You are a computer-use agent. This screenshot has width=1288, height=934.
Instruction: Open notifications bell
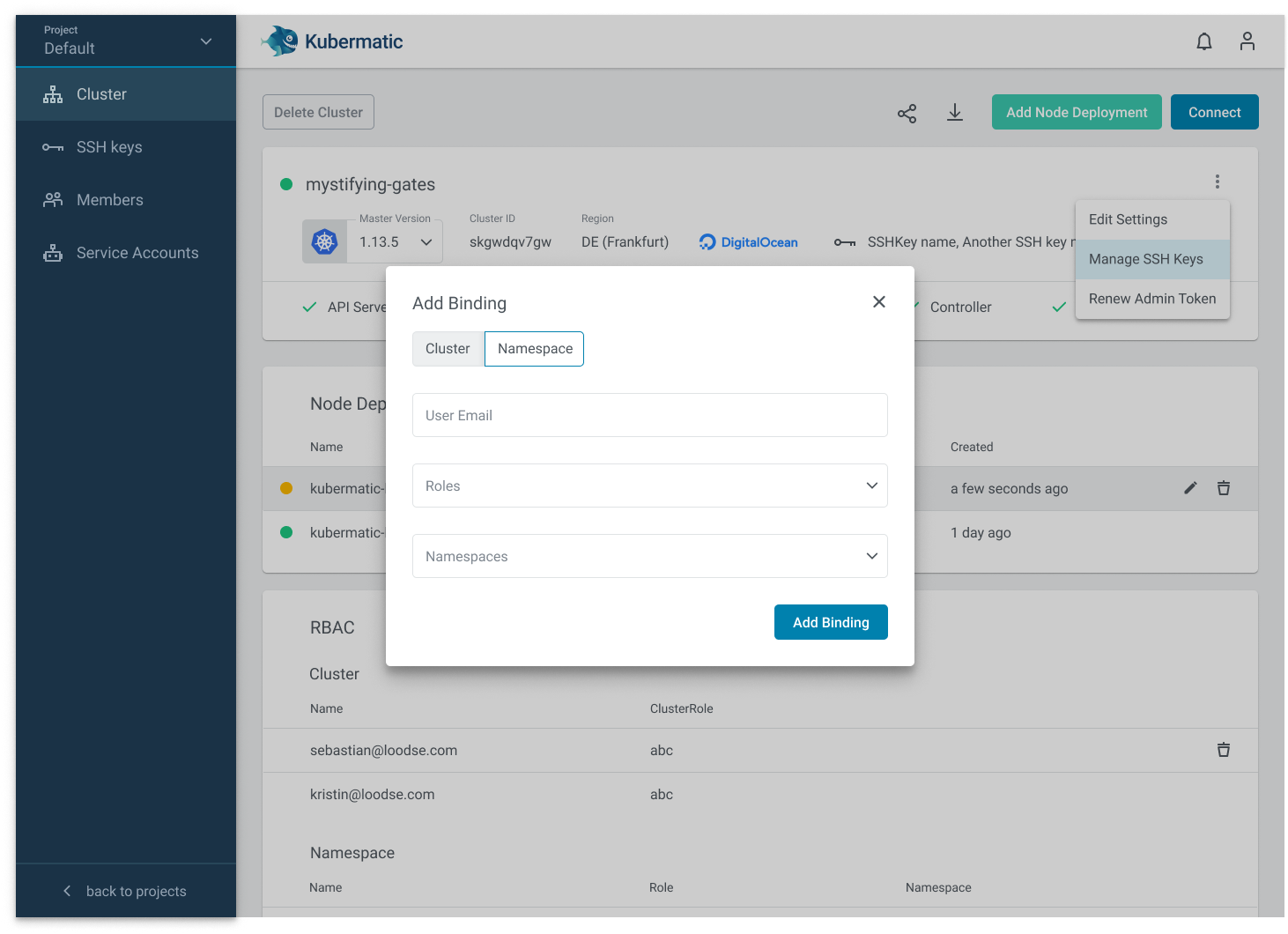[1203, 41]
